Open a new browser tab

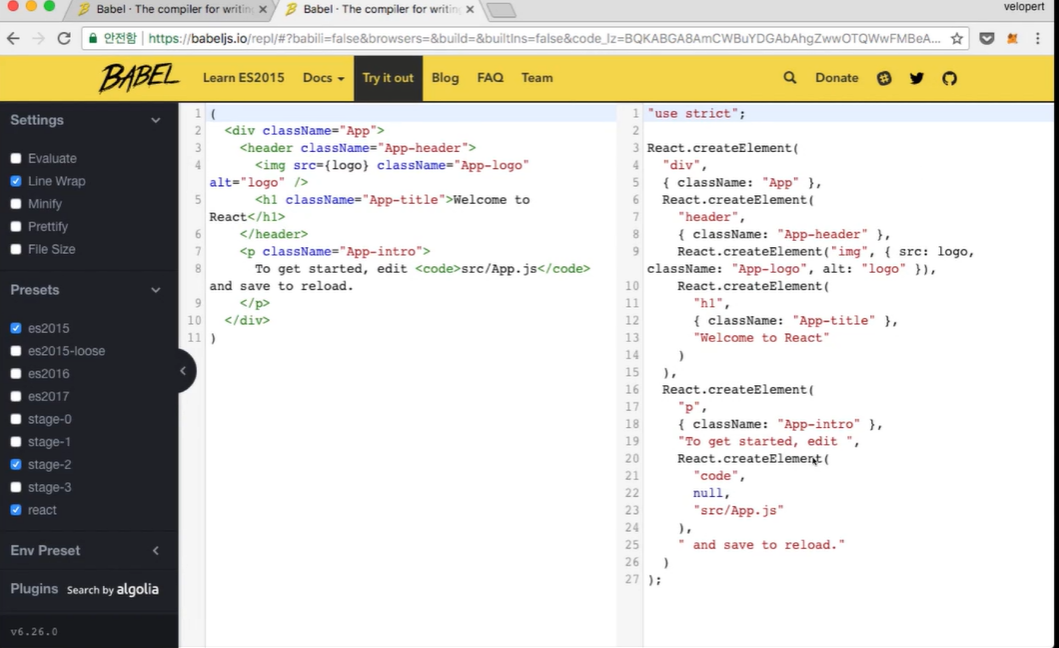[500, 10]
